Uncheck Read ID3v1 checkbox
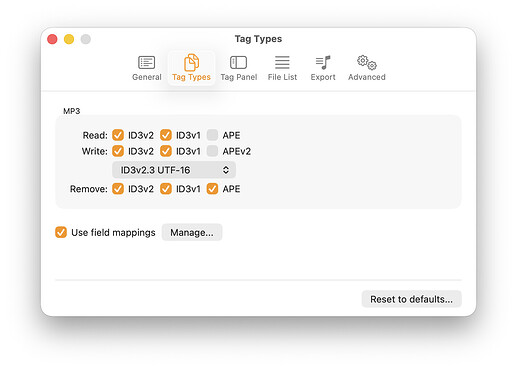 (x=166, y=135)
